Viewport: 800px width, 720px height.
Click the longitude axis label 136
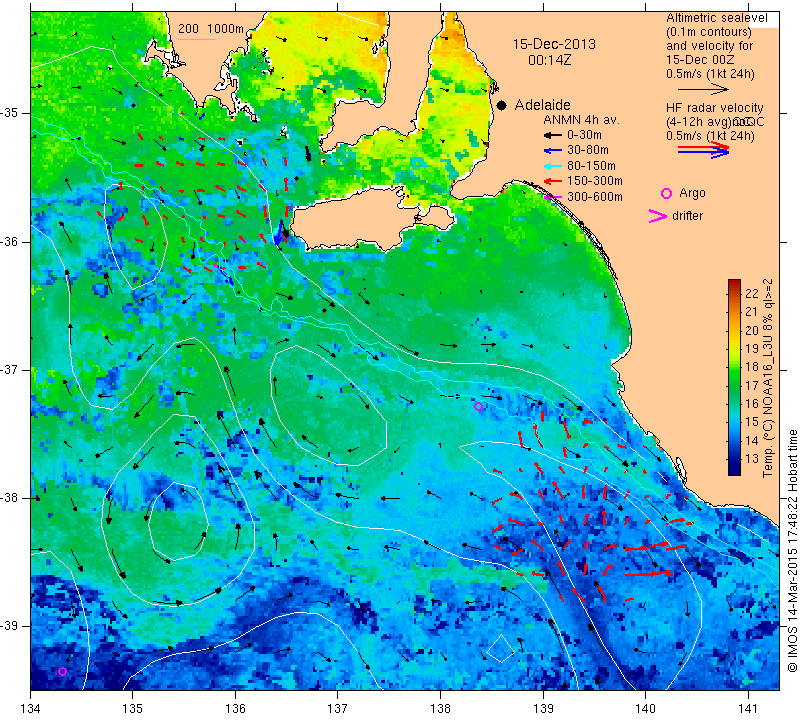(x=235, y=709)
